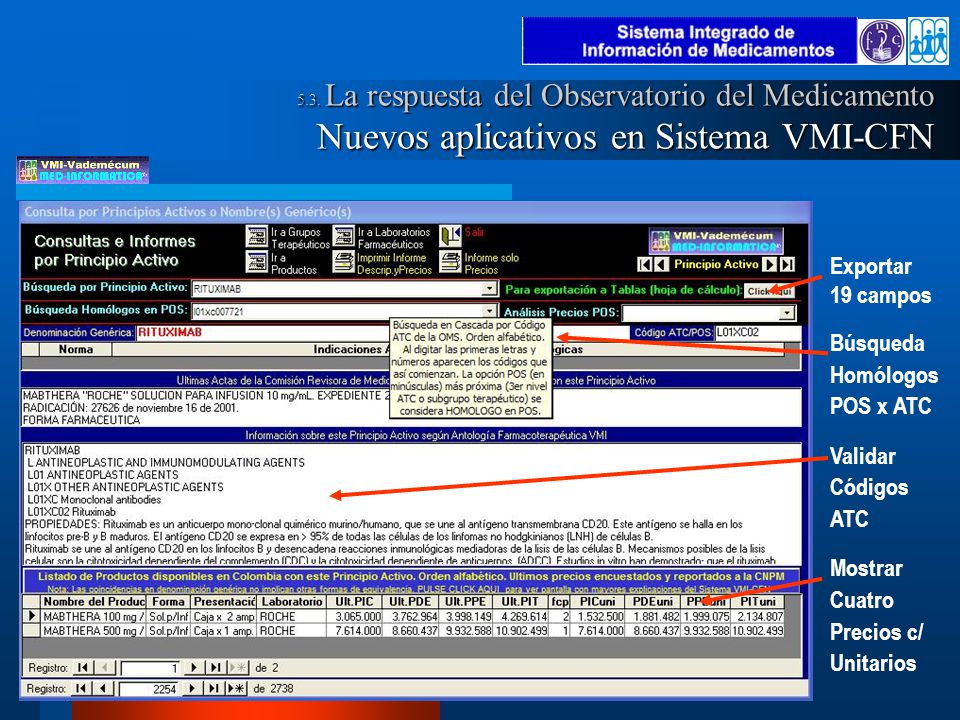Viewport: 960px width, 720px height.
Task: Click the 'MABTHERA 100 mg' product name cell
Action: pyautogui.click(x=94, y=617)
